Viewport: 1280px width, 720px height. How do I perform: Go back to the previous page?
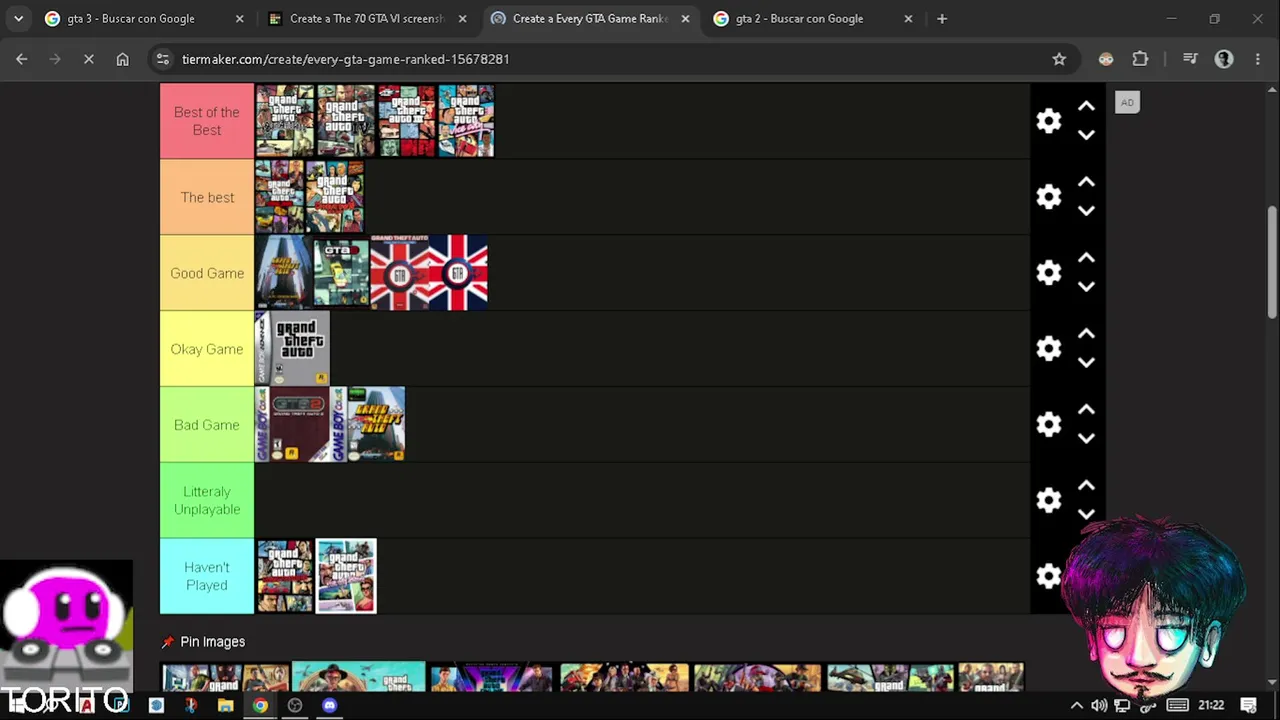tap(22, 59)
